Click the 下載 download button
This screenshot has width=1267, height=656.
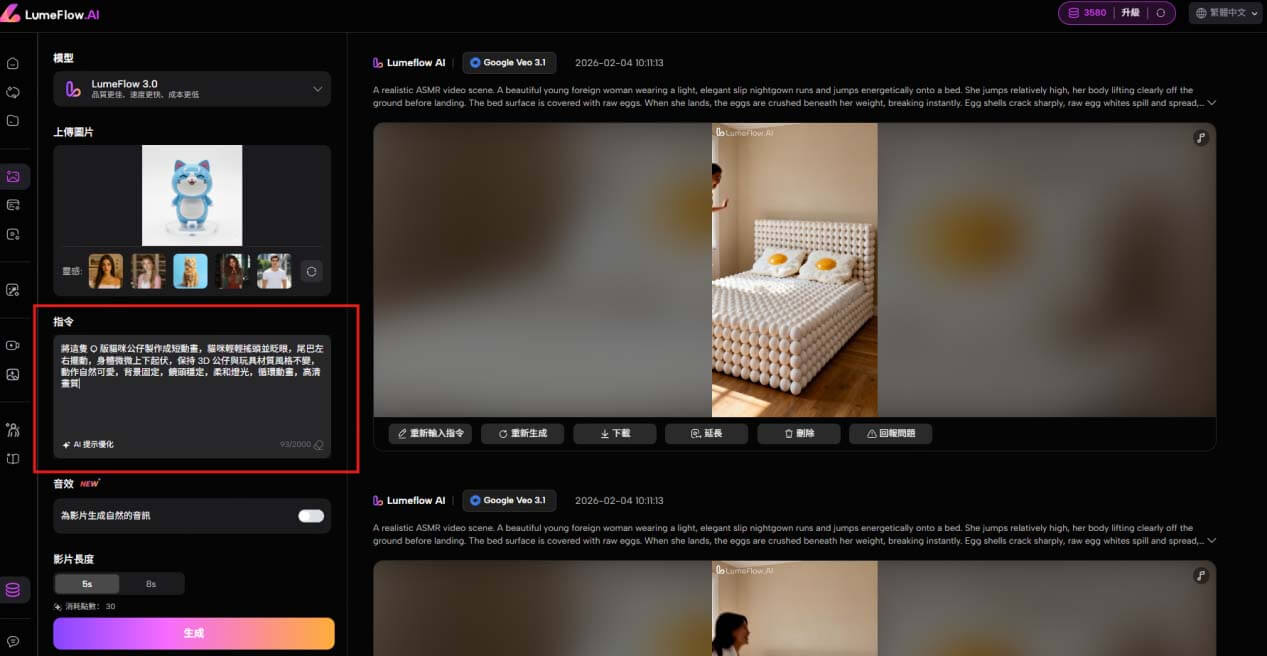(x=615, y=434)
